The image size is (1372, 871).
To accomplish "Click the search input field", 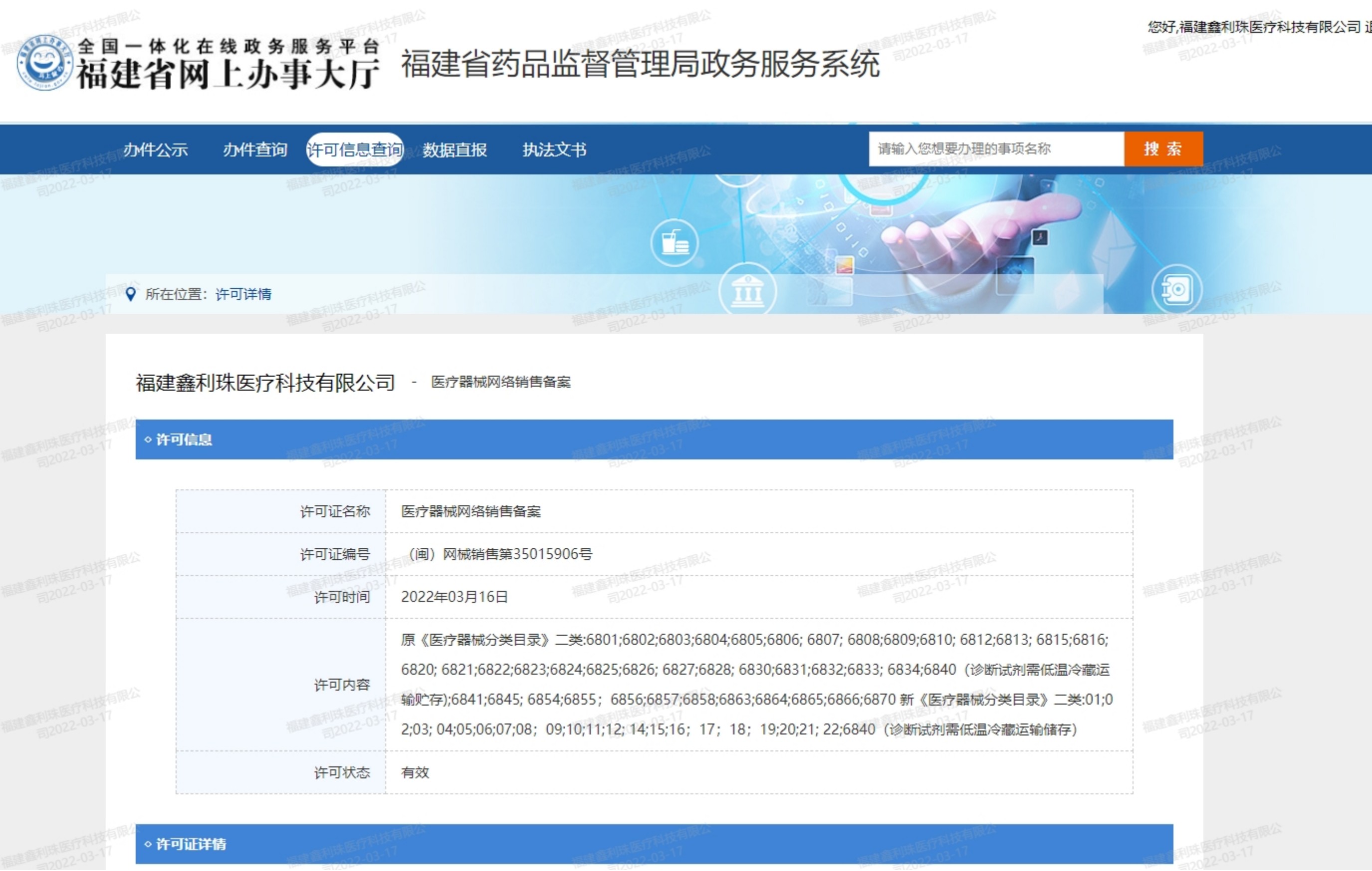I will point(995,149).
